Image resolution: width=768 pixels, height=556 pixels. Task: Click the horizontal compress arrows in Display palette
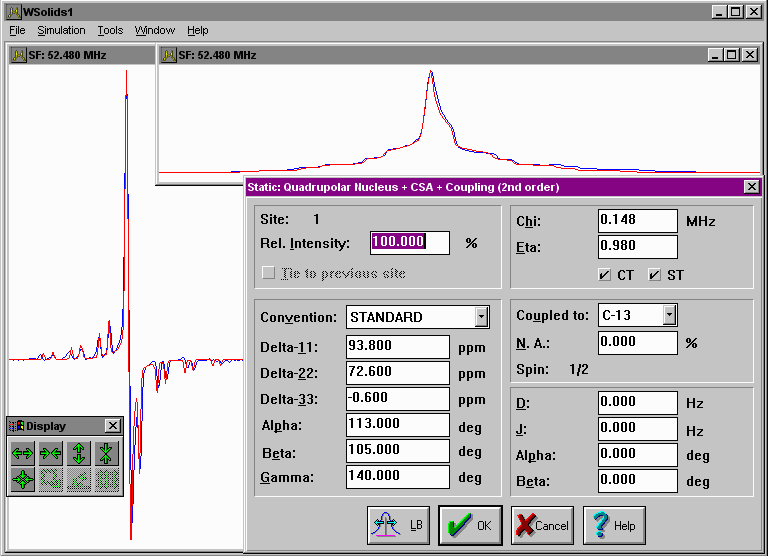point(51,453)
